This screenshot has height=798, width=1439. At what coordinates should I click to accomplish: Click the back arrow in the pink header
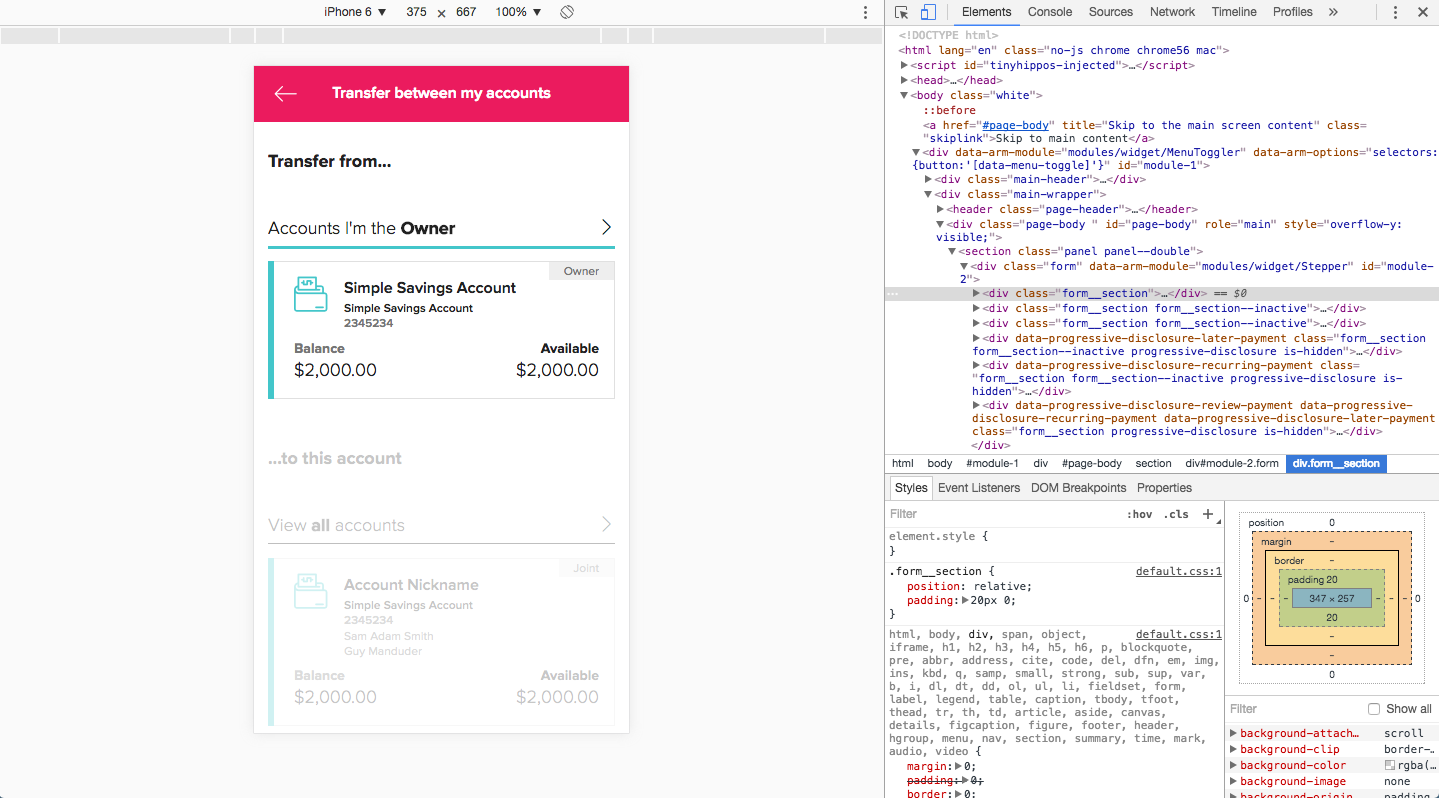click(x=286, y=93)
